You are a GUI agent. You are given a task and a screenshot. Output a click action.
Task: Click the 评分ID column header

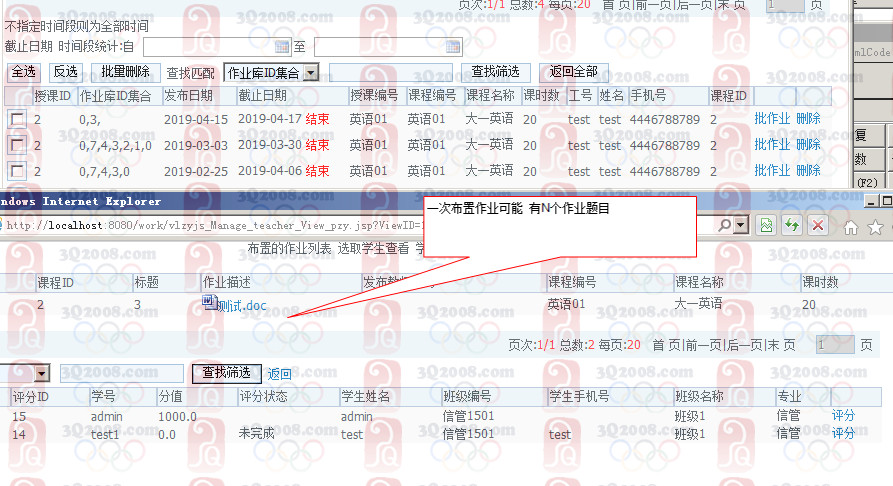[x=30, y=397]
